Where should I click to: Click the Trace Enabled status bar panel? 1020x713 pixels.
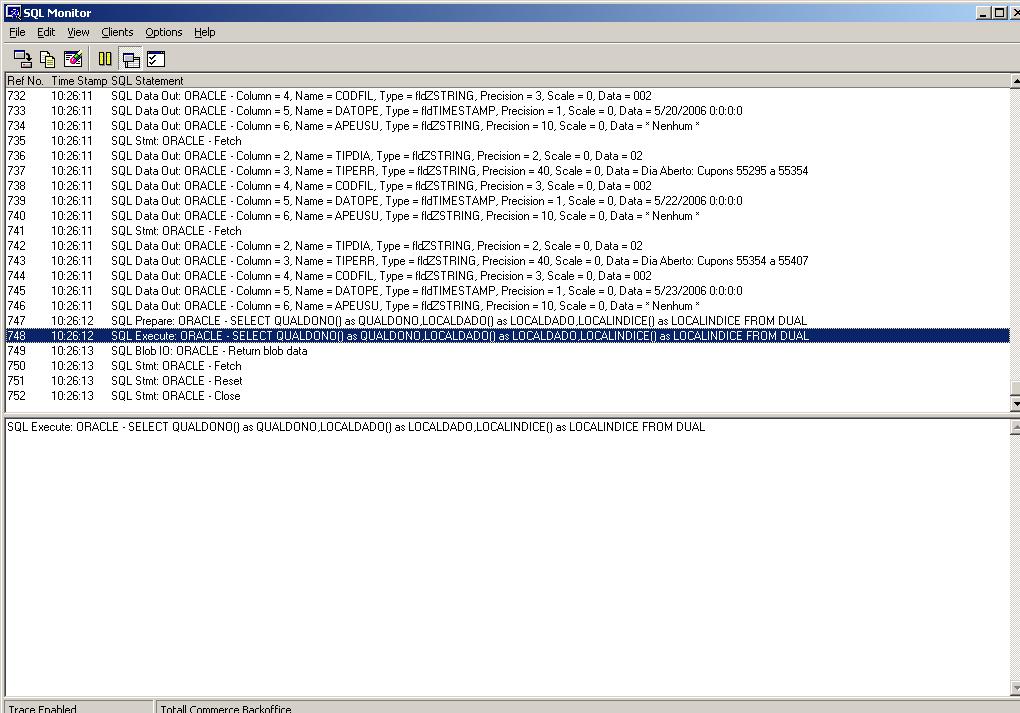pos(78,707)
